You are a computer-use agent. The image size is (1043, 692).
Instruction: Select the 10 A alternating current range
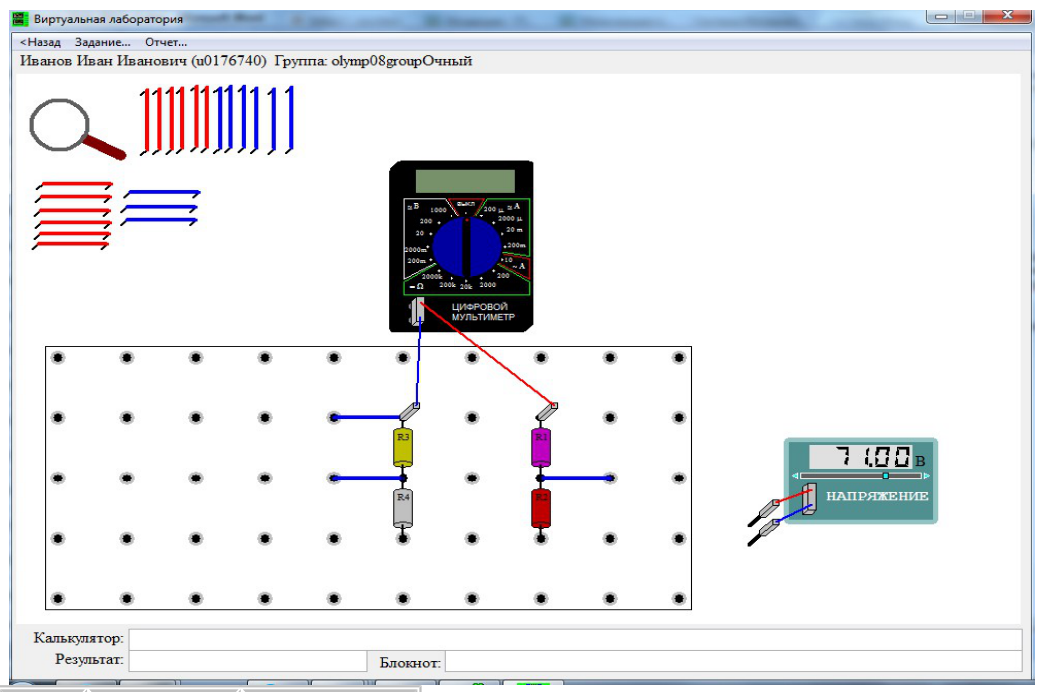coord(508,260)
